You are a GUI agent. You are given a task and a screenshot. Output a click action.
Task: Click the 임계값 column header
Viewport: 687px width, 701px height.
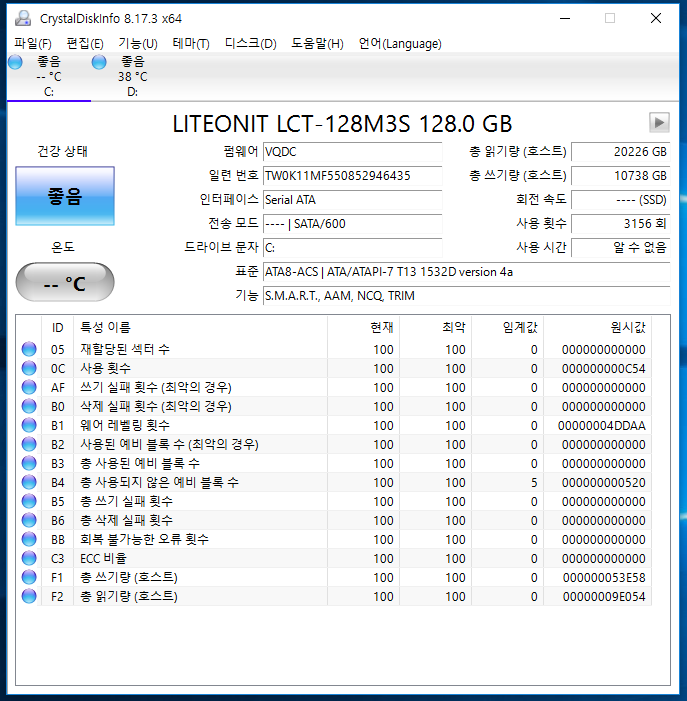(507, 328)
